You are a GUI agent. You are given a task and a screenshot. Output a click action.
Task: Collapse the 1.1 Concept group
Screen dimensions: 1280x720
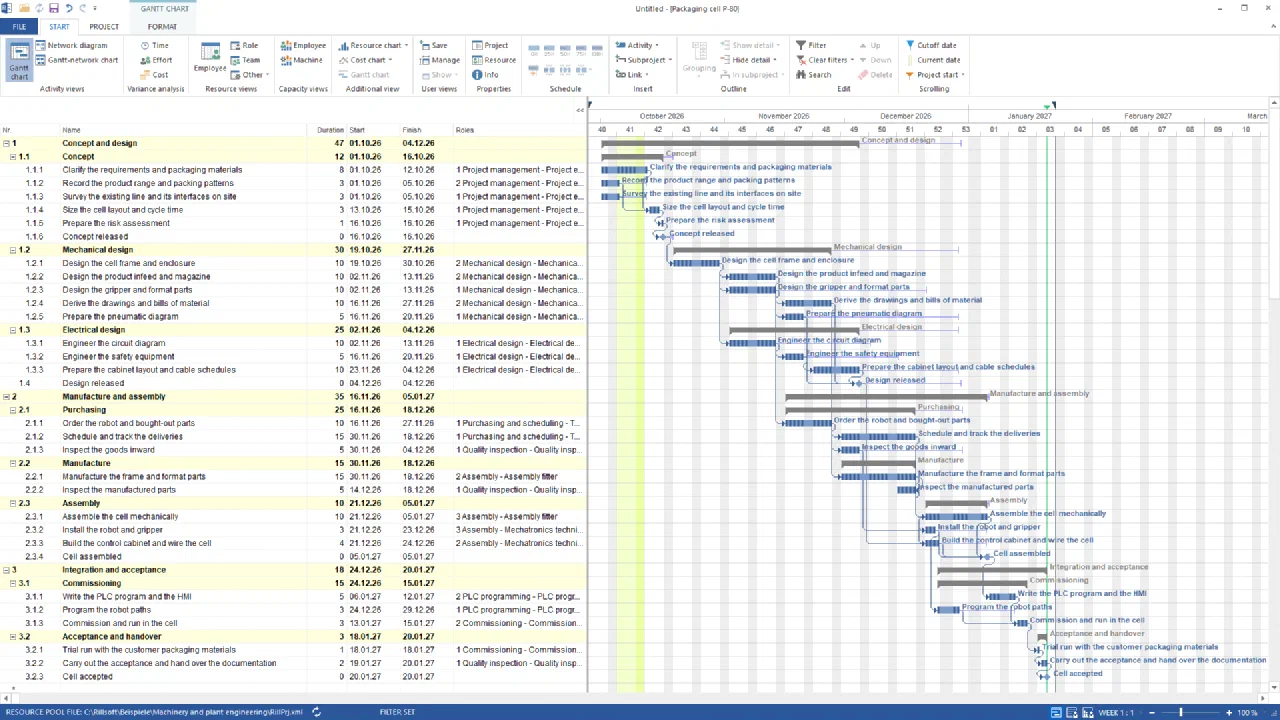pyautogui.click(x=13, y=157)
